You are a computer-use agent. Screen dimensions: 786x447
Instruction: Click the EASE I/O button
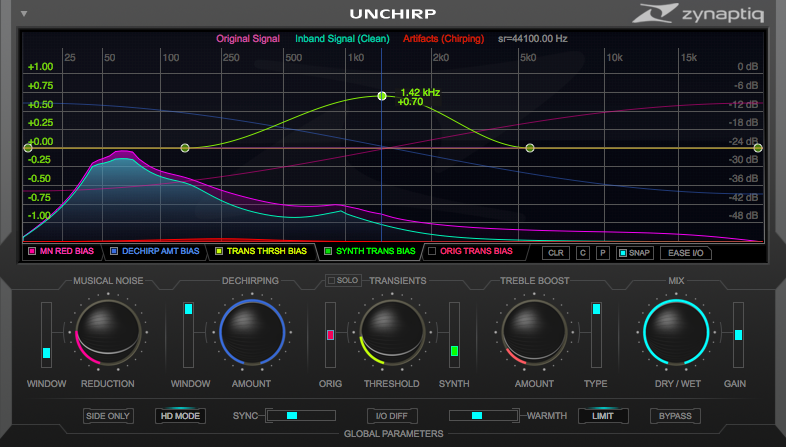685,253
